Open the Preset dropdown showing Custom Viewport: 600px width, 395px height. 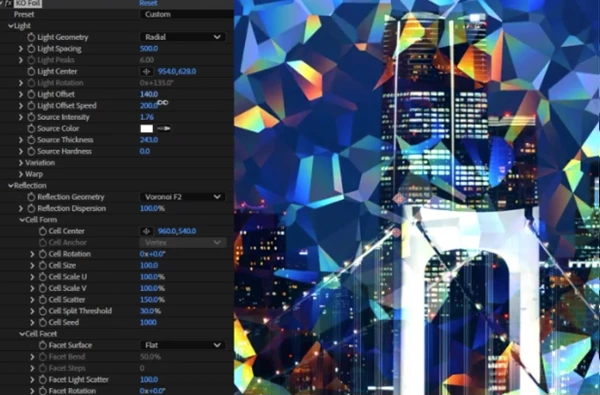[187, 14]
